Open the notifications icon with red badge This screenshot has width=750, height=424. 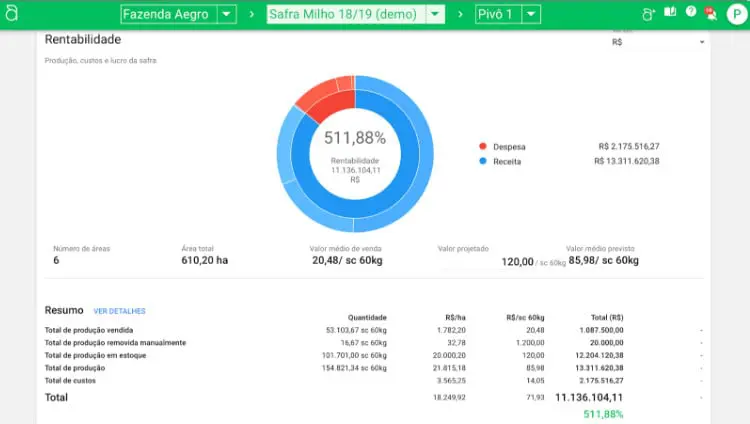[x=711, y=14]
